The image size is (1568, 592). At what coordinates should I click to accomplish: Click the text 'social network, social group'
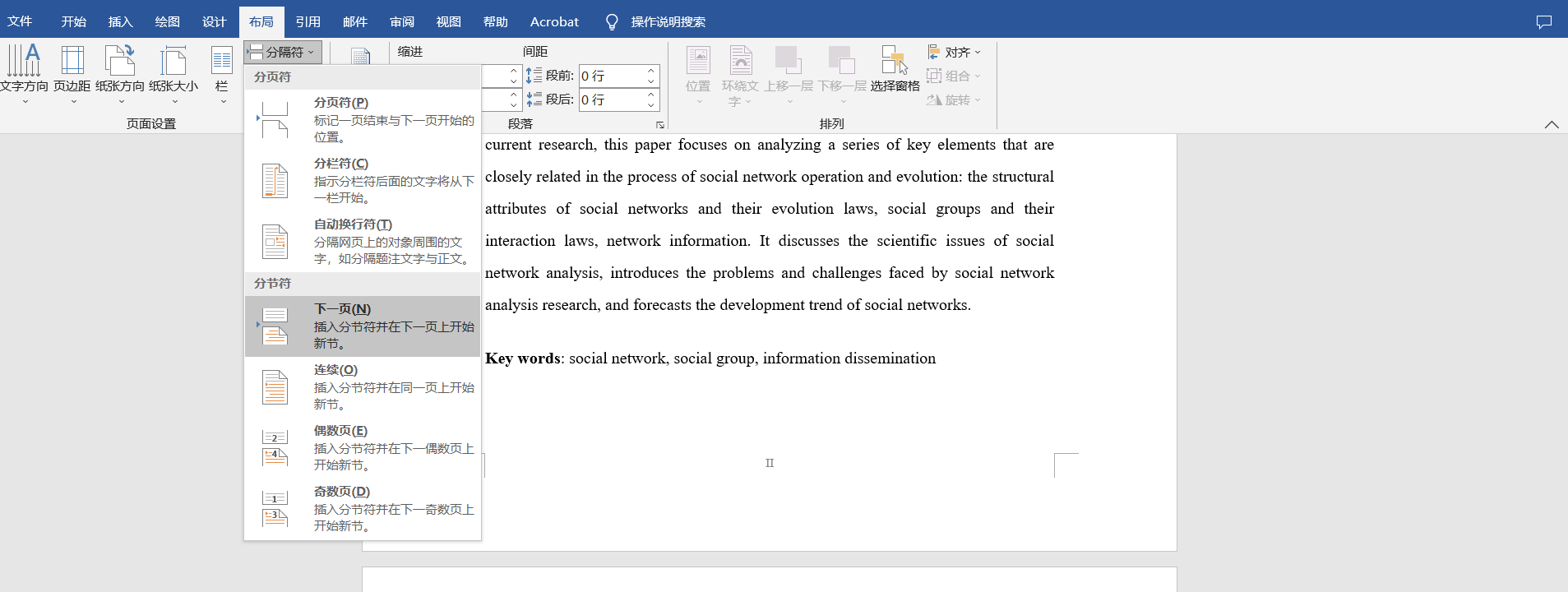click(x=661, y=358)
